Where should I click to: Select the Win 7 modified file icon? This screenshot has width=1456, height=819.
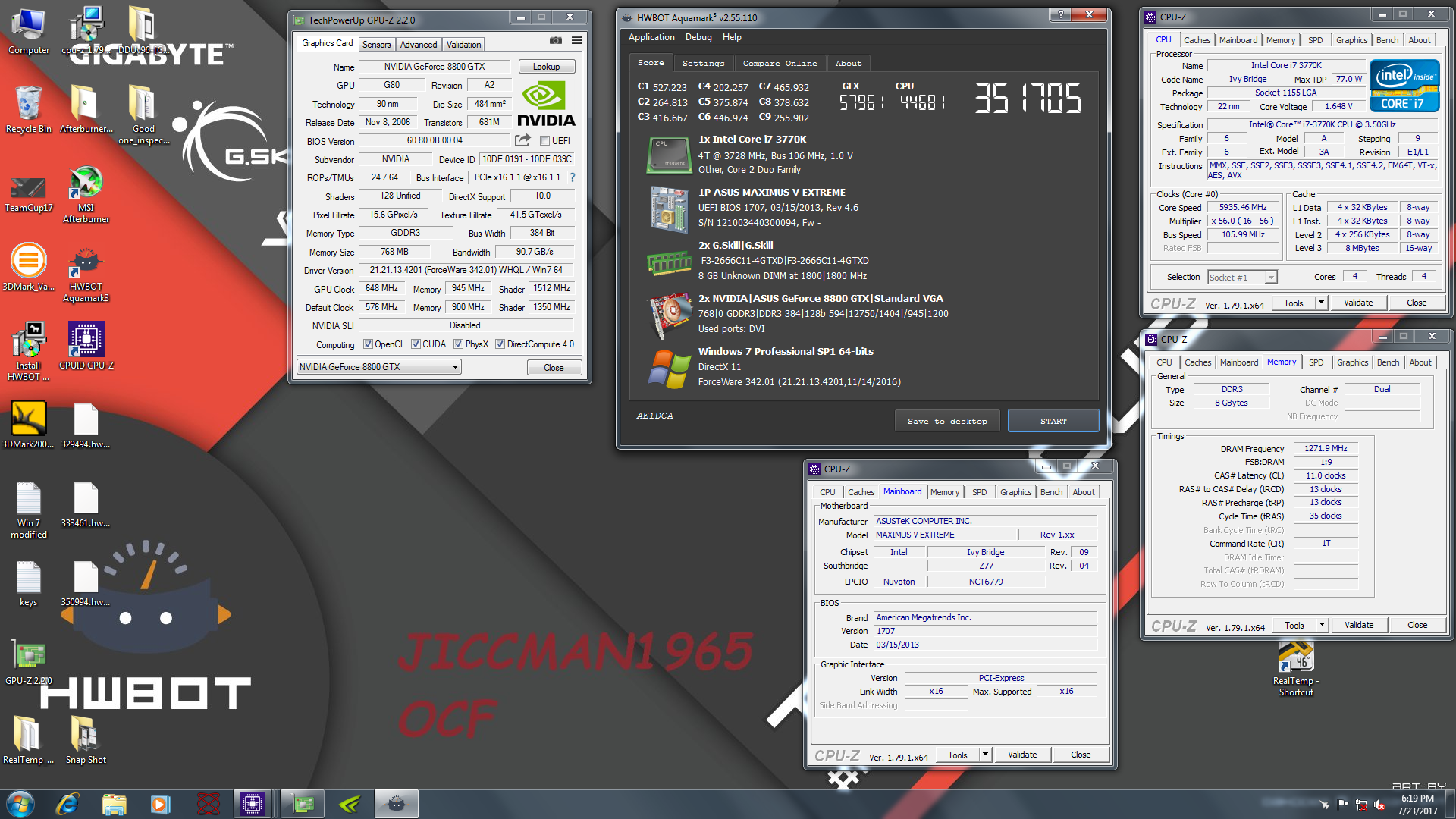(29, 510)
